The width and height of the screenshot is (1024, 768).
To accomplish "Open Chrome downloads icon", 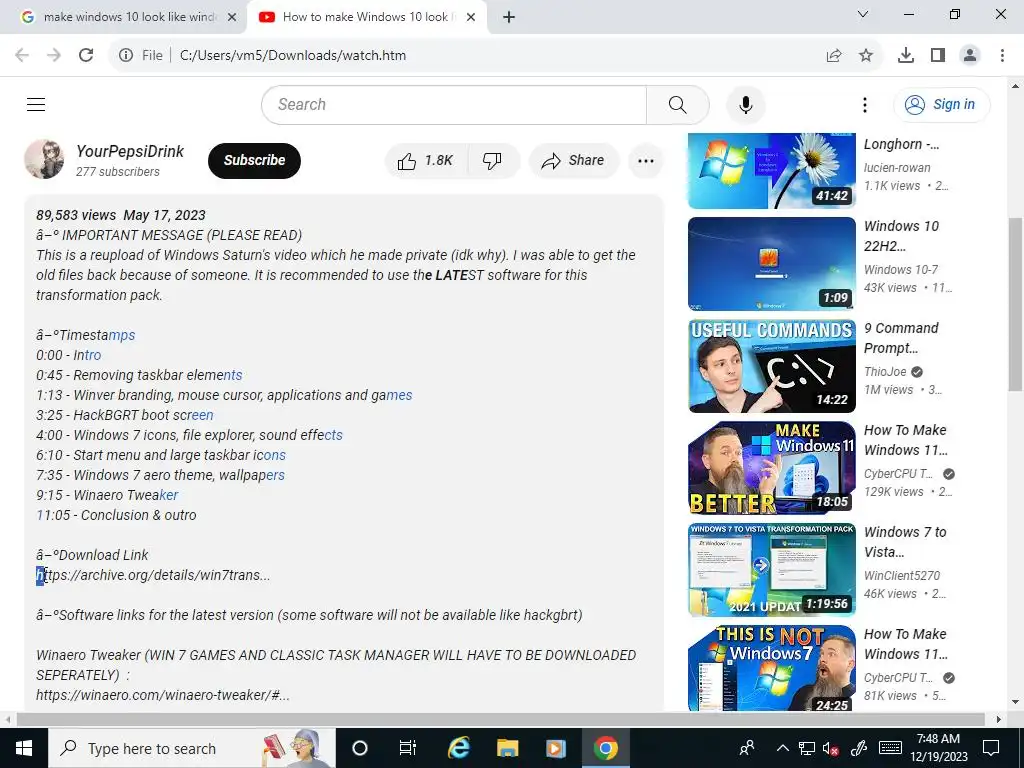I will click(x=906, y=56).
